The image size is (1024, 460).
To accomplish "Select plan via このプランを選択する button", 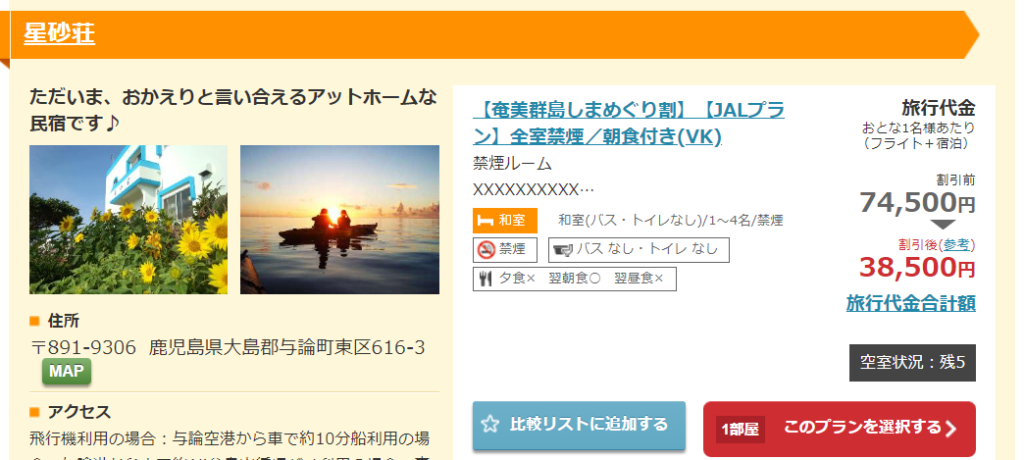I will pos(839,429).
